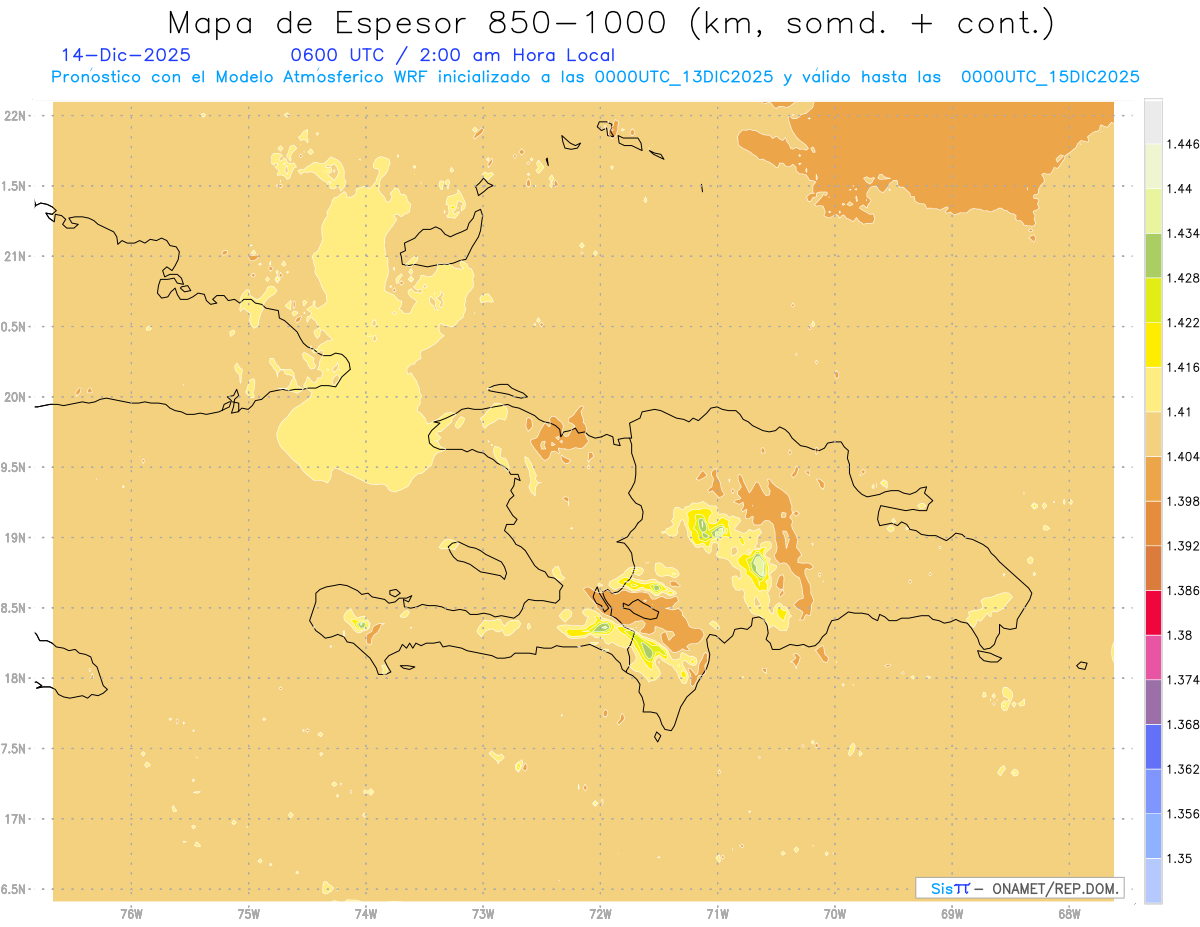This screenshot has width=1200, height=927.
Task: Click the tan legend band between 1.404 and 1.41
Action: tap(1153, 434)
